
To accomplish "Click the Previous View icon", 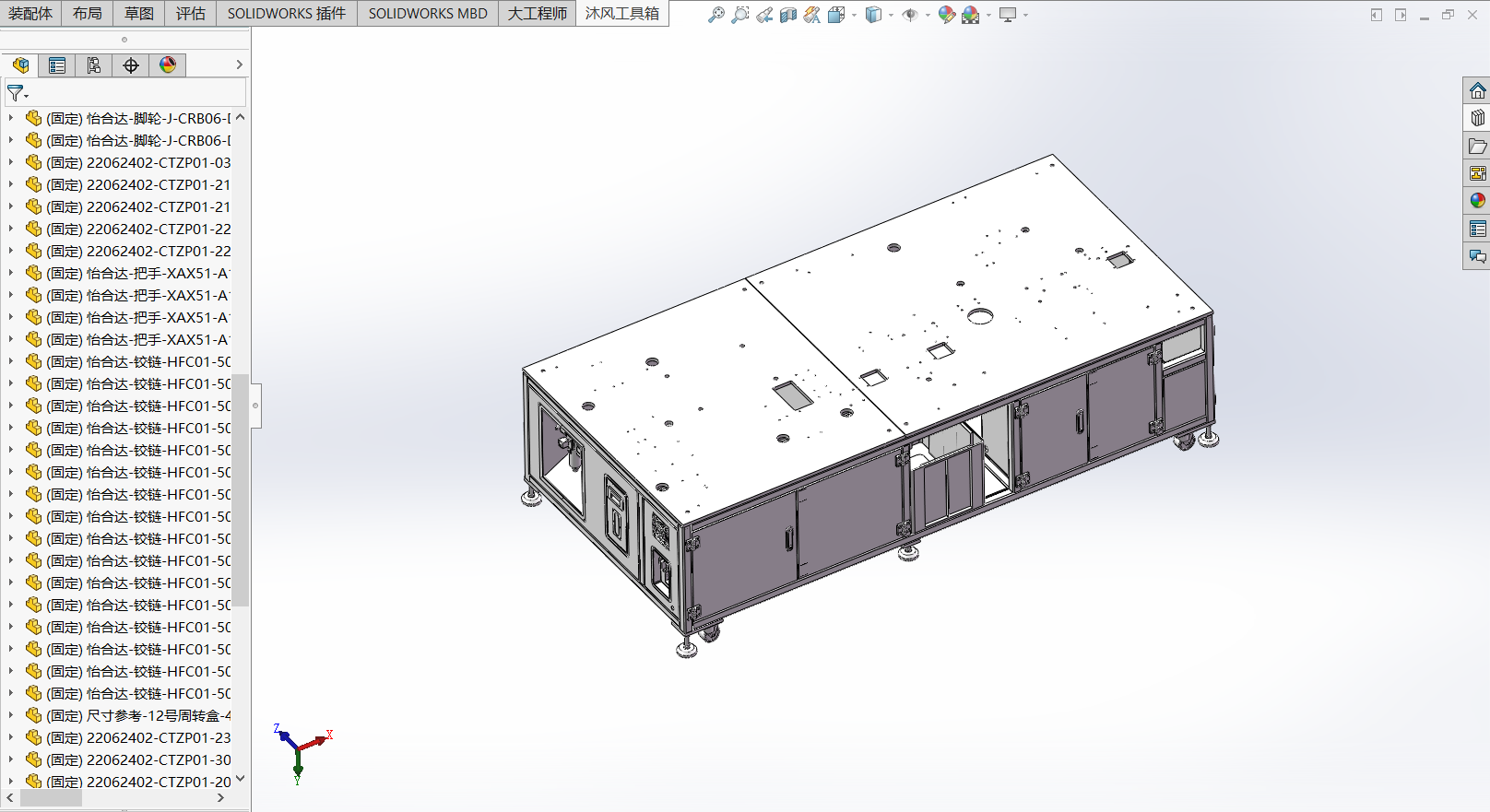I will pyautogui.click(x=764, y=15).
